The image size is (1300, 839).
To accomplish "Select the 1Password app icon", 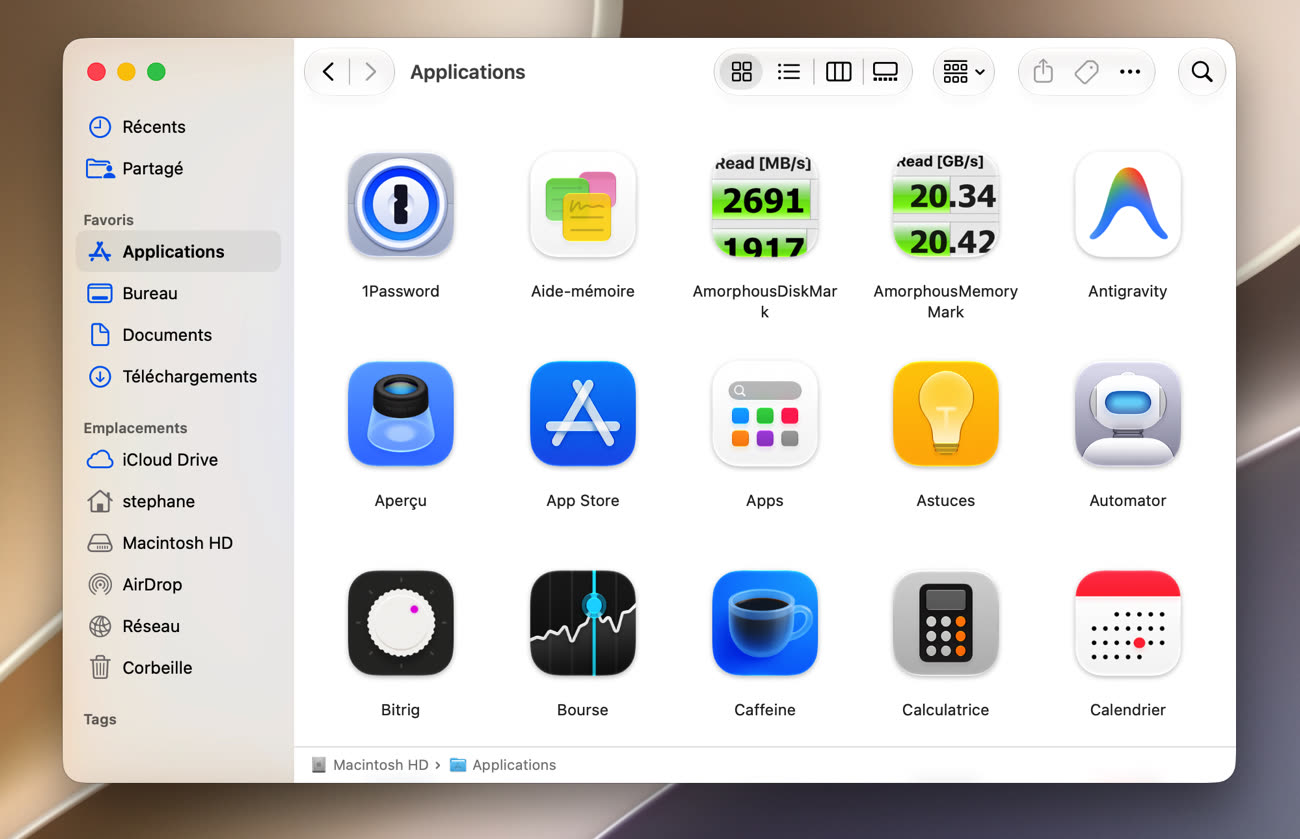I will pyautogui.click(x=400, y=205).
